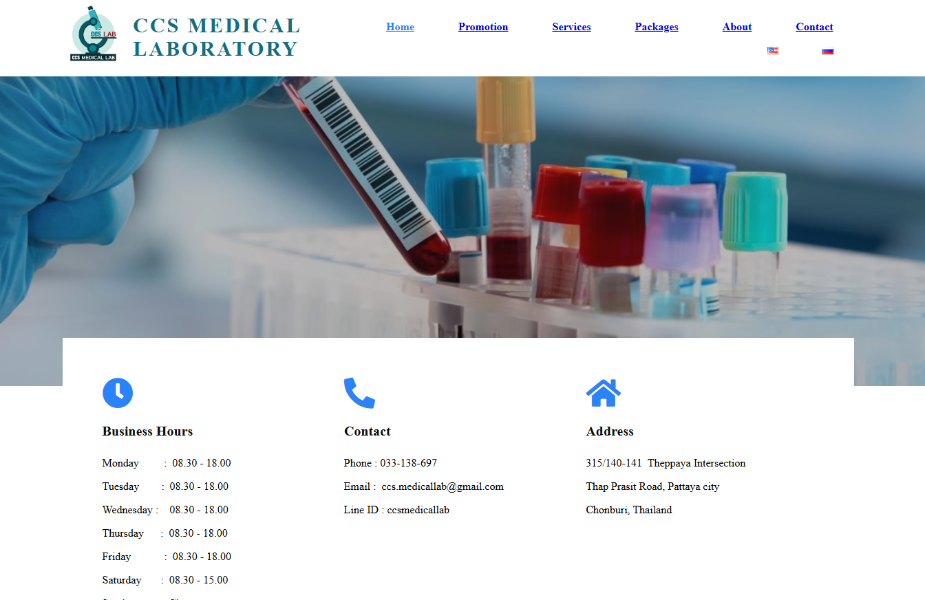Screen dimensions: 925x600
Task: Click the blue phone icon above Contact
Action: (x=359, y=393)
